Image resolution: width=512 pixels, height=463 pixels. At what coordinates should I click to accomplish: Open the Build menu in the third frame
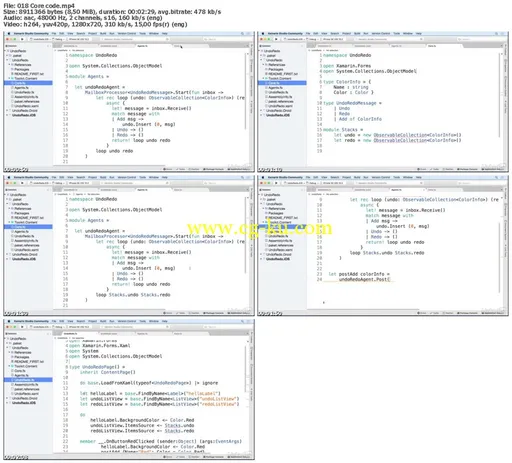coord(103,177)
